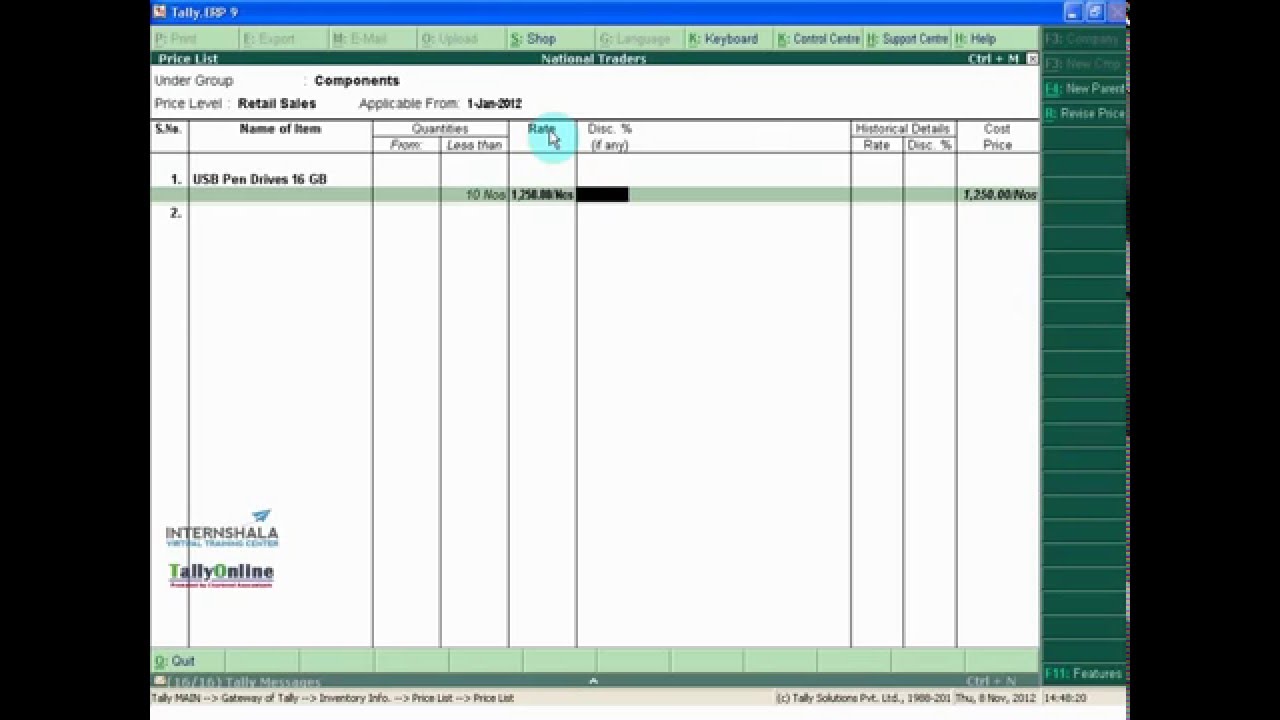Click the cost price 1,250.00/Nos value
This screenshot has height=720, width=1280.
(999, 195)
